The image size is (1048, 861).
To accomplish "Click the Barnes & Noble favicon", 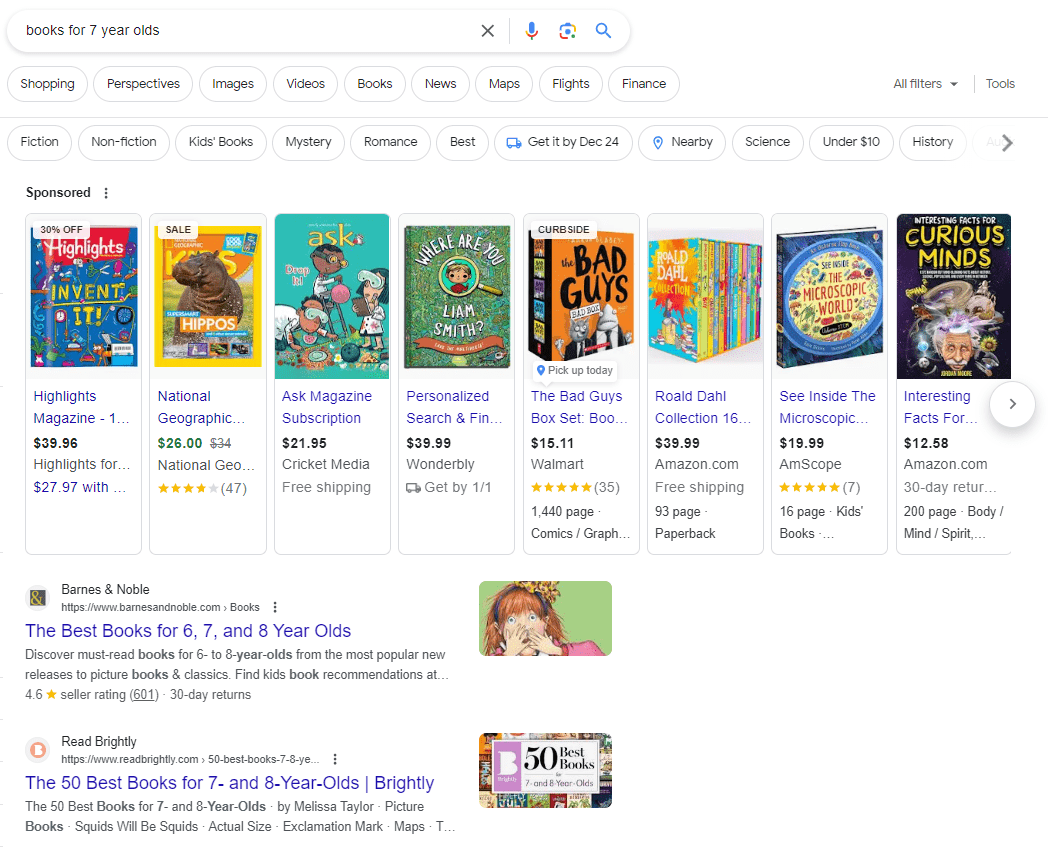I will coord(38,598).
